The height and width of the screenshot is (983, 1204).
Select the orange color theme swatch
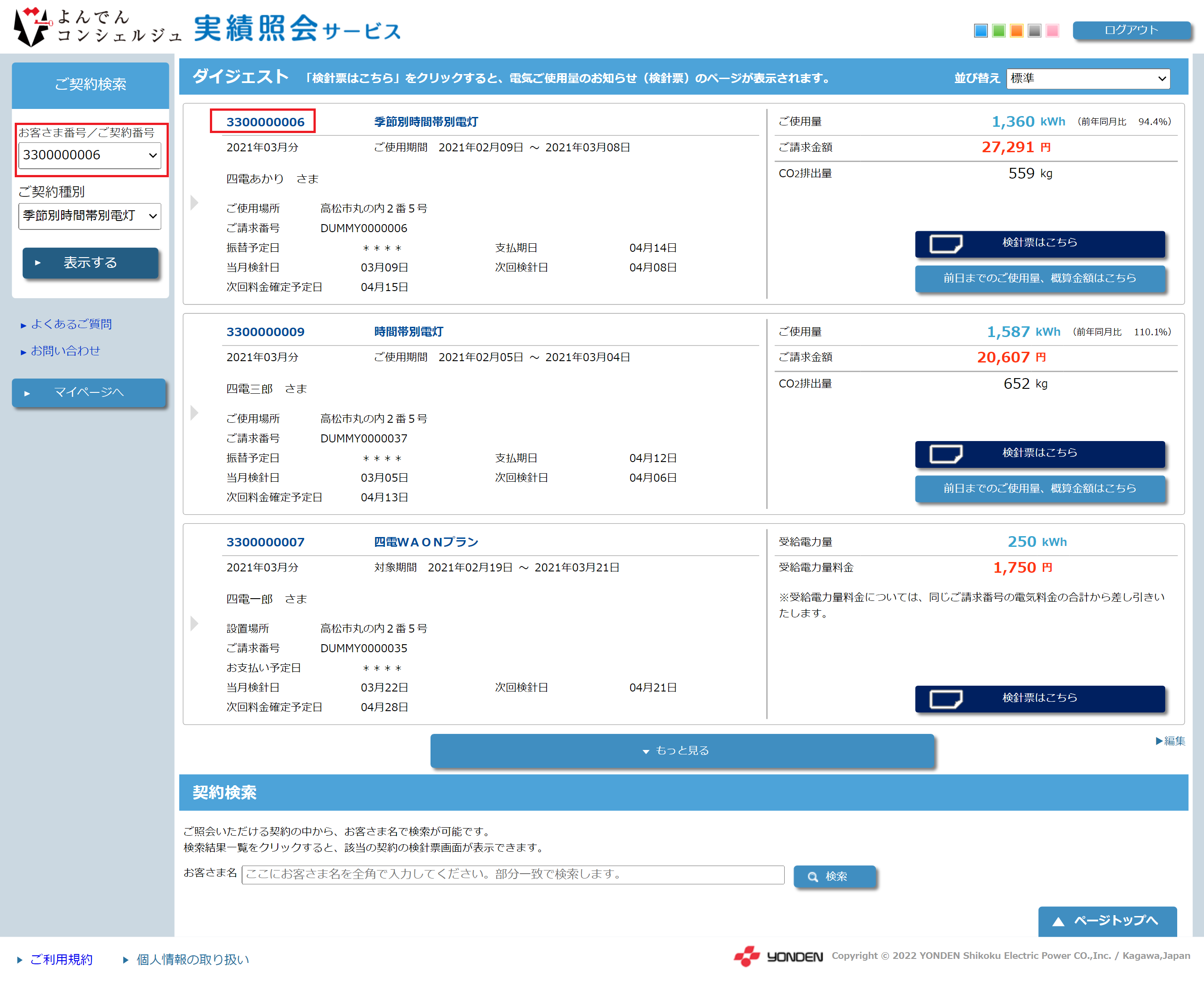click(1016, 30)
